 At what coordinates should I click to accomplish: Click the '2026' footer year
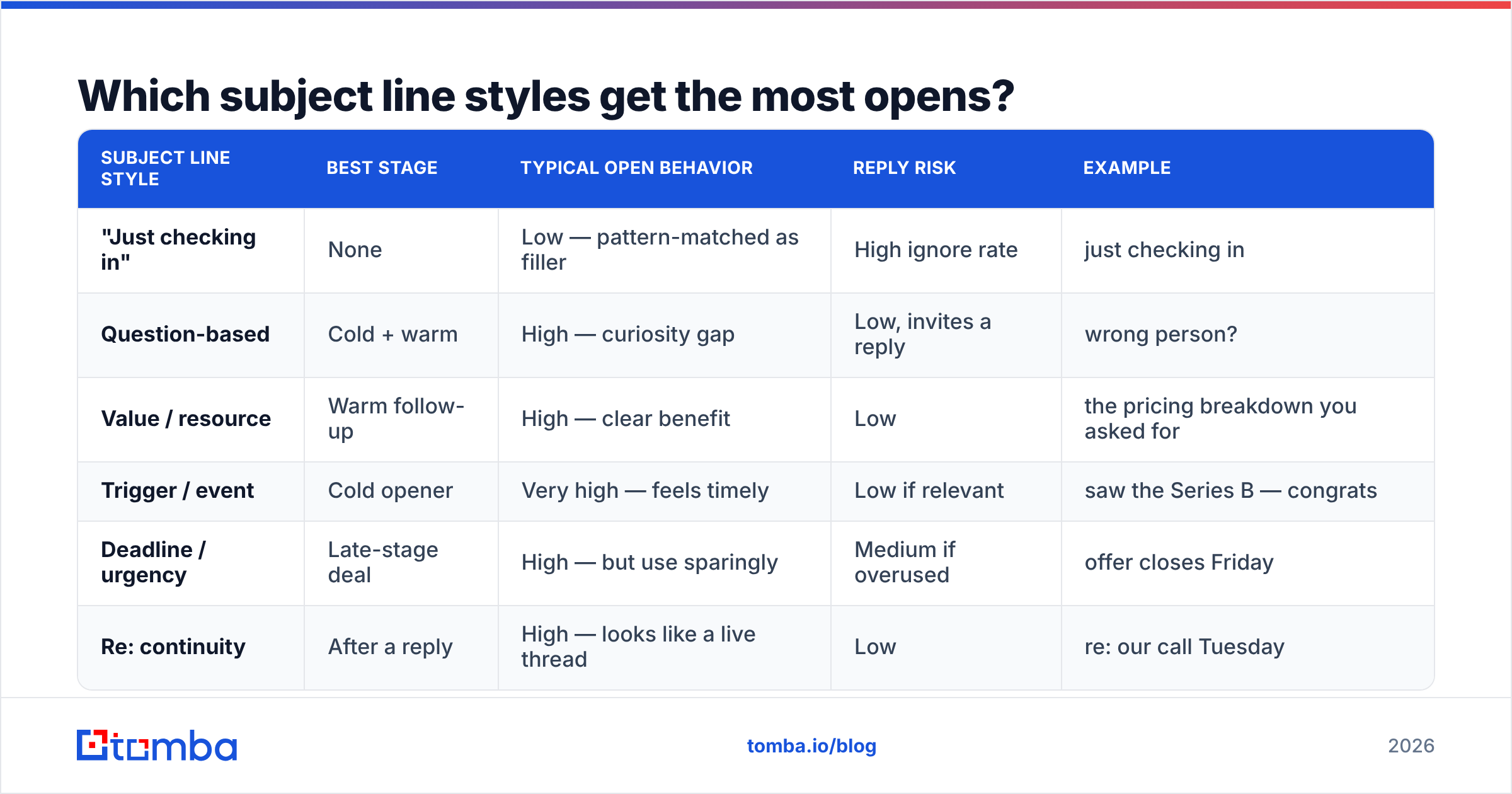click(x=1411, y=746)
